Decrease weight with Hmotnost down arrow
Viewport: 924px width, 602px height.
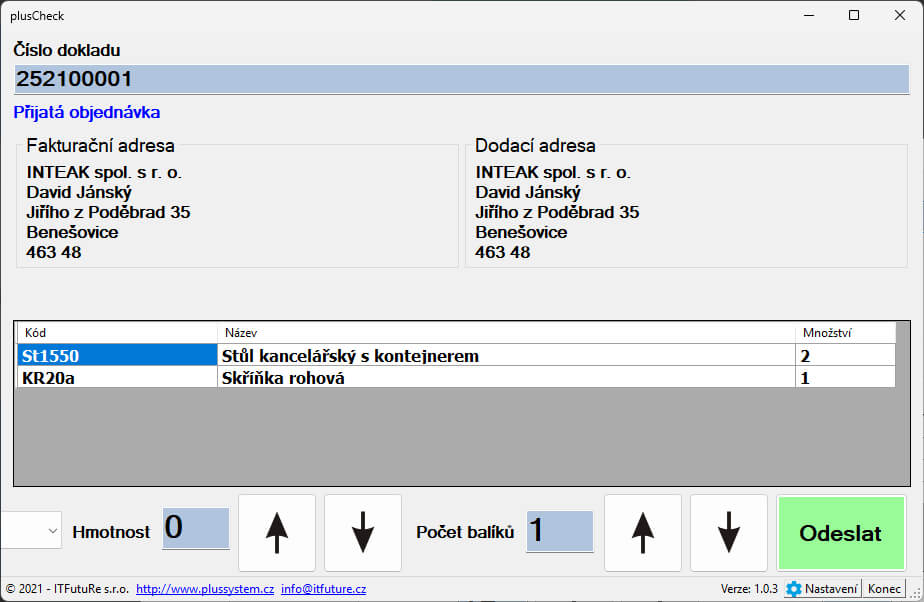tap(363, 532)
